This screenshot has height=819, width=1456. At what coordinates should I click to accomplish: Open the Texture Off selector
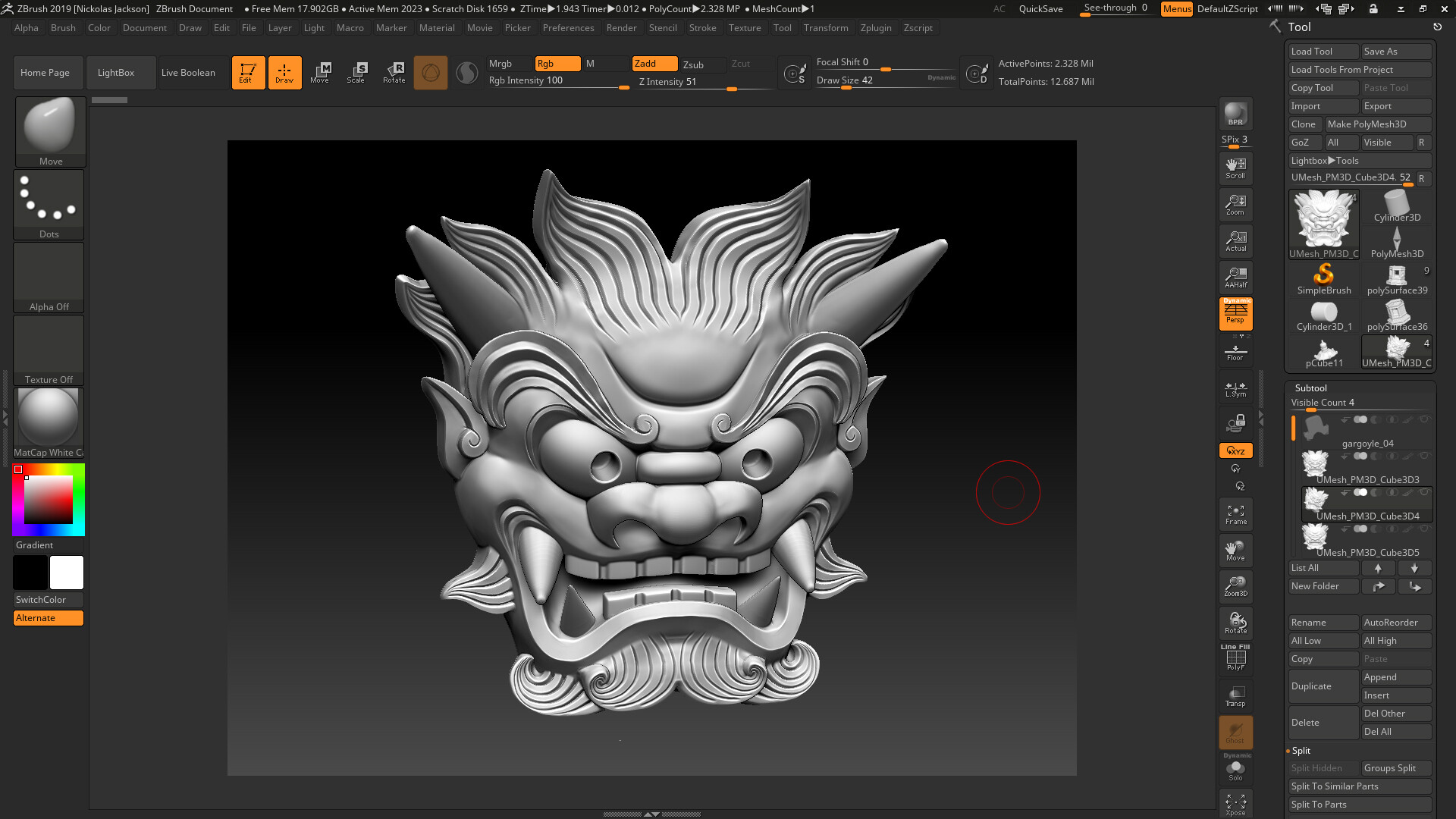pyautogui.click(x=49, y=350)
